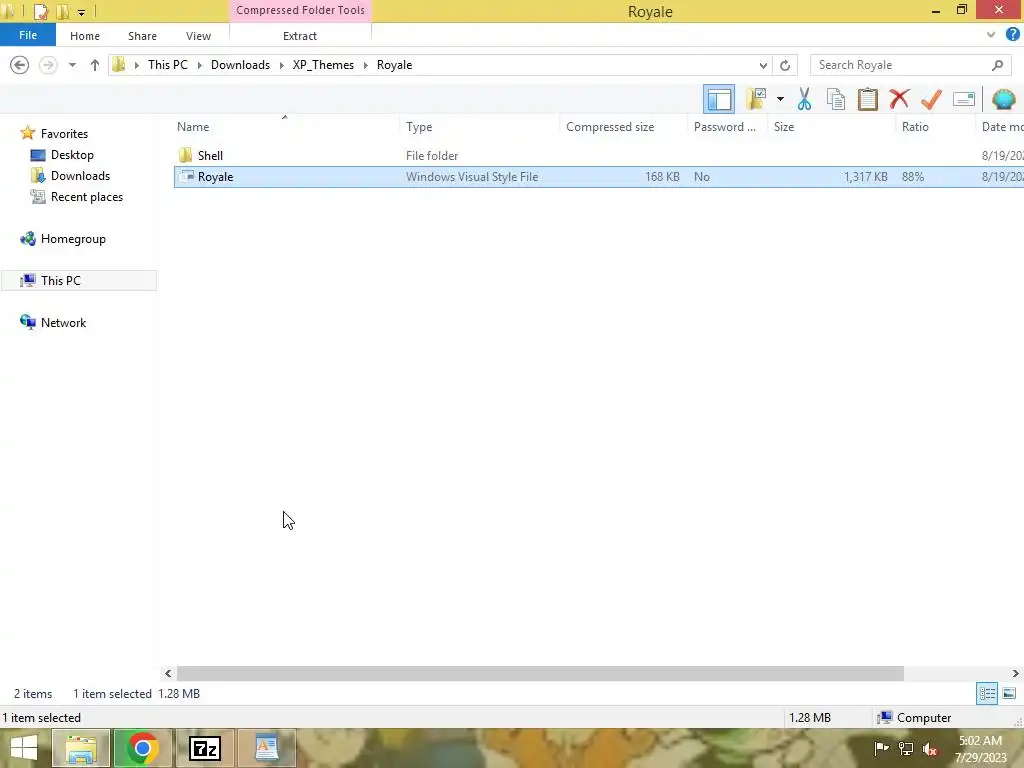Open the address bar history dropdown

click(x=763, y=65)
